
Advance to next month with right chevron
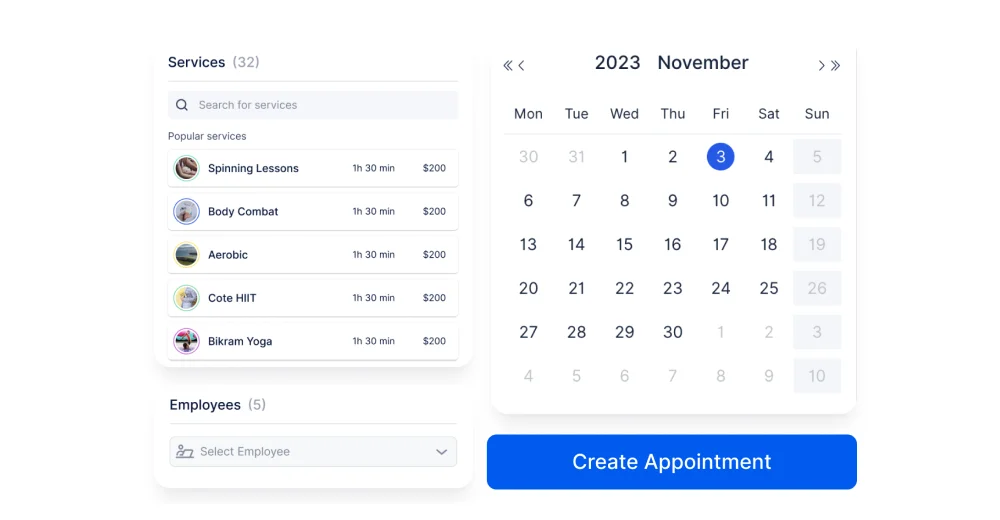(x=821, y=65)
